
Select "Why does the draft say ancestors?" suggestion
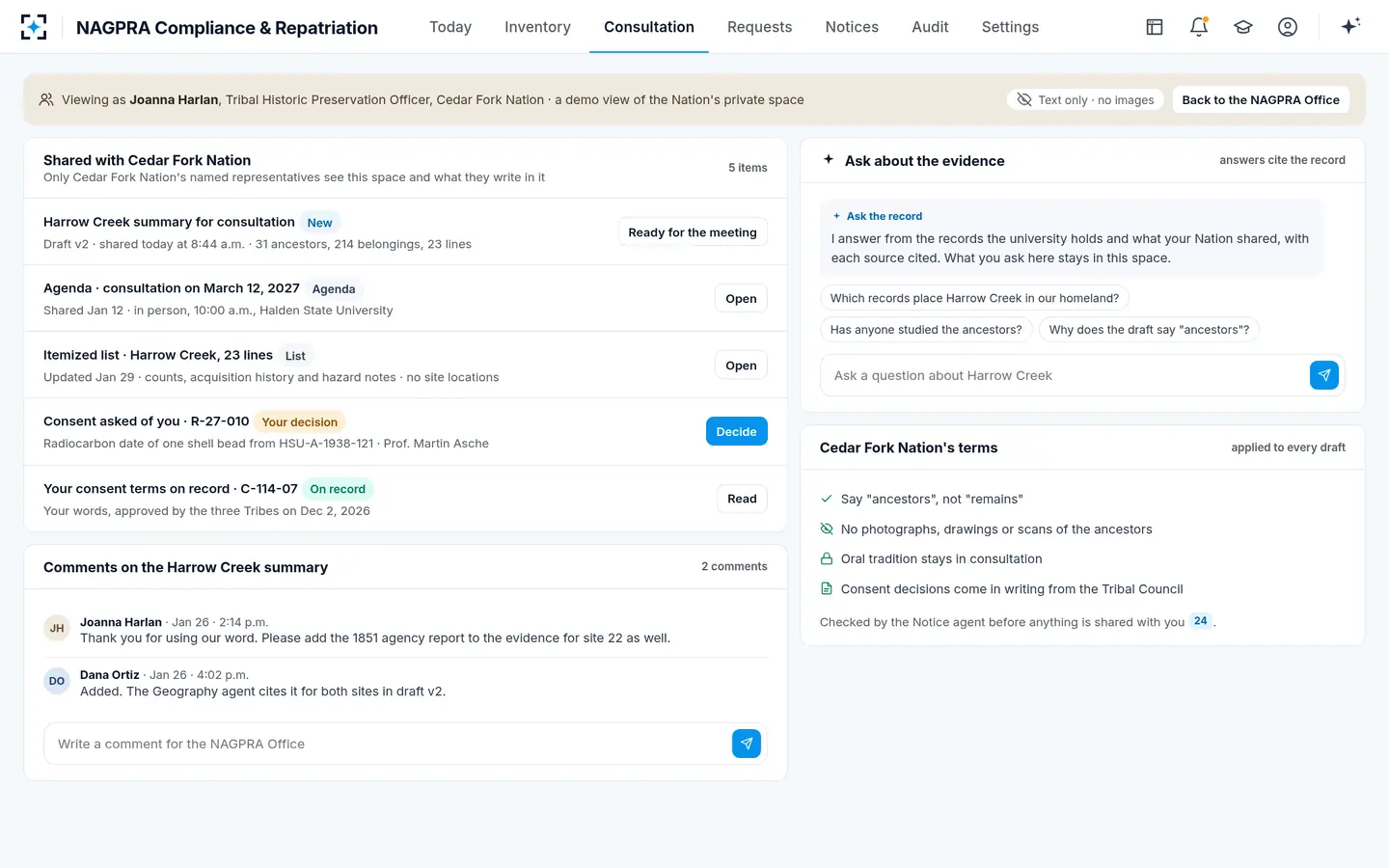pyautogui.click(x=1149, y=330)
